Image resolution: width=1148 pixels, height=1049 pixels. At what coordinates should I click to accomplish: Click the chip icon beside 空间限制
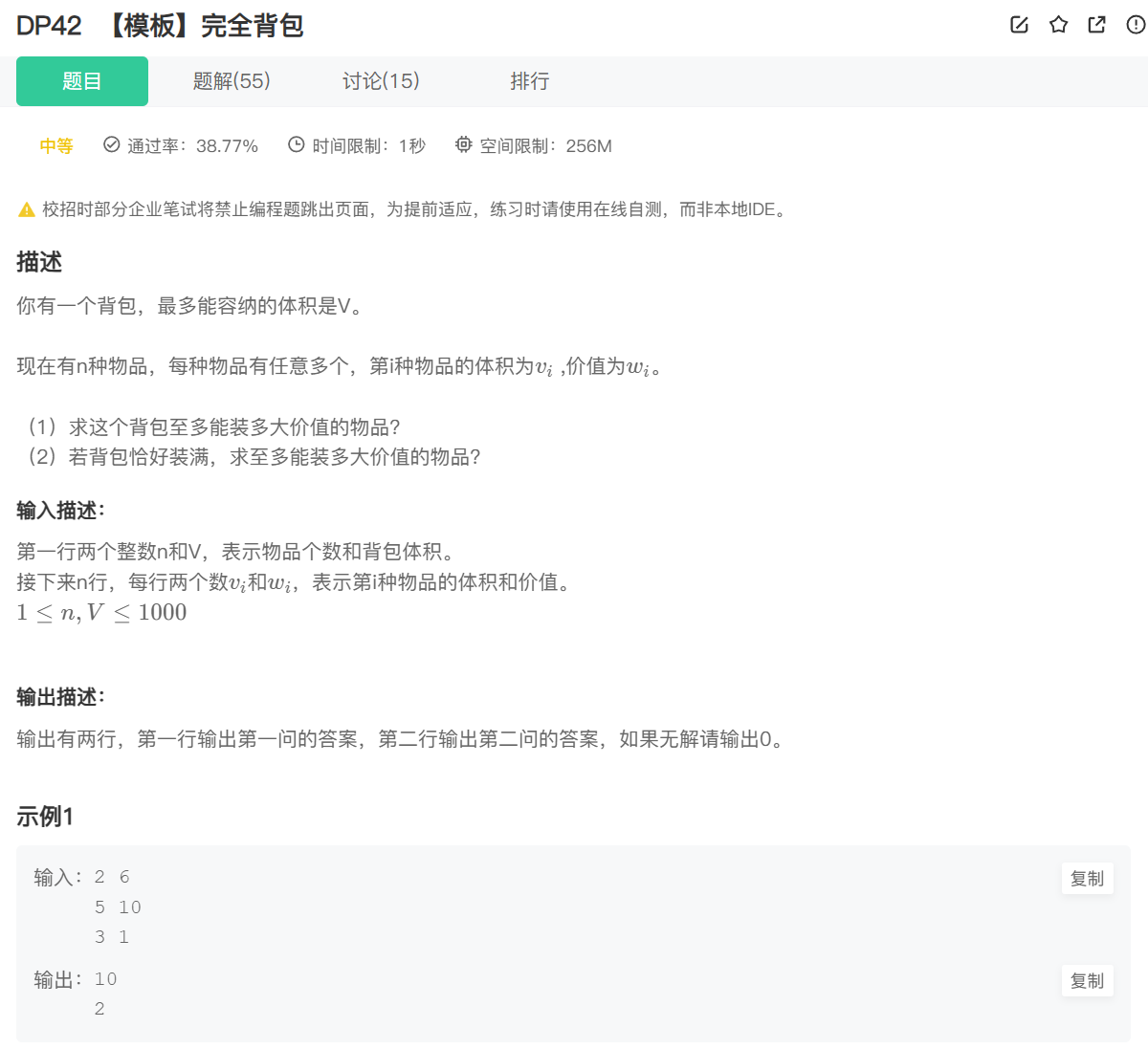463,145
